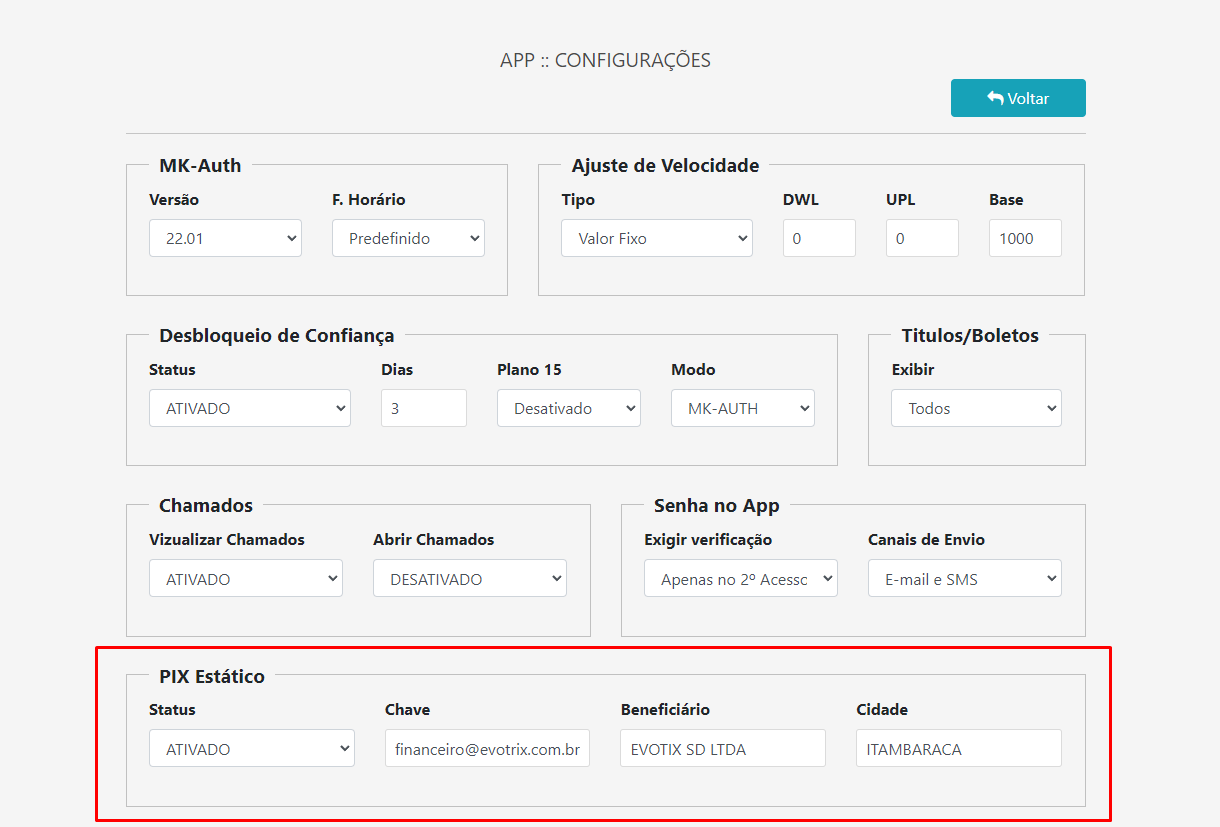
Task: Open the Desbloqueio de Confiança Status dropdown
Action: point(250,408)
